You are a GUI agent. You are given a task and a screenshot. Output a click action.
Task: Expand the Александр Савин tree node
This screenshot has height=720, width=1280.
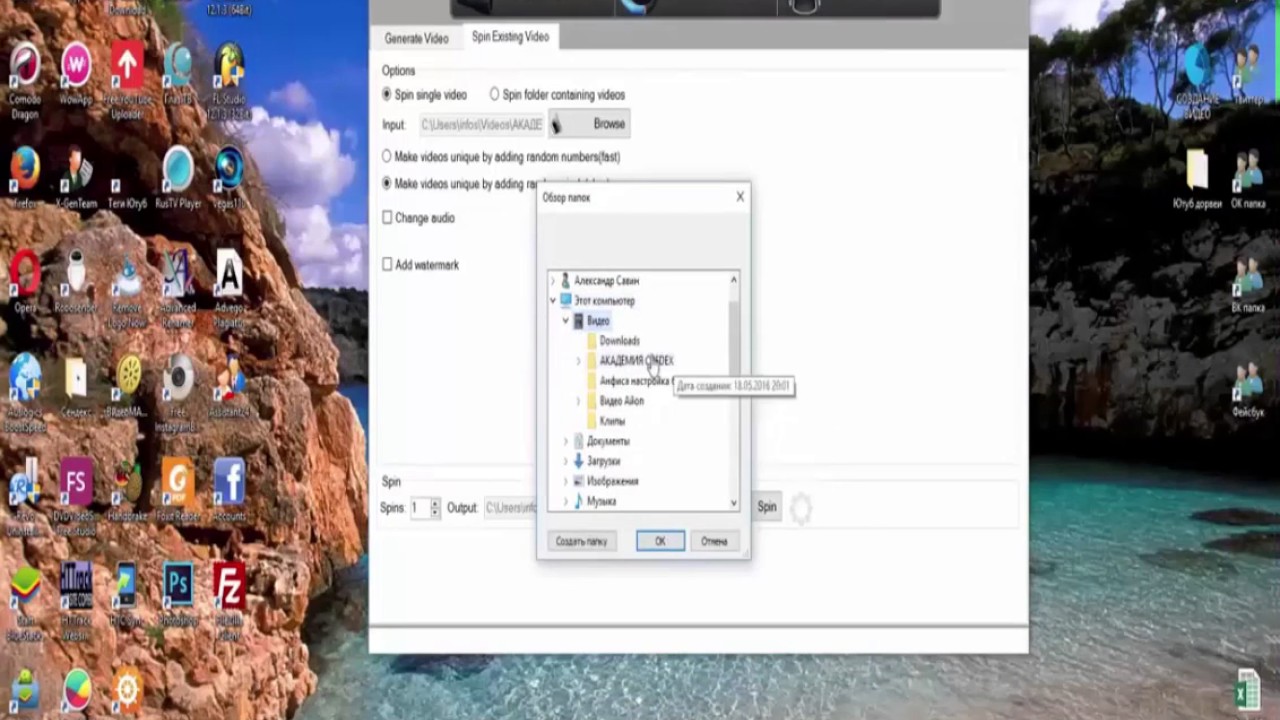(553, 281)
